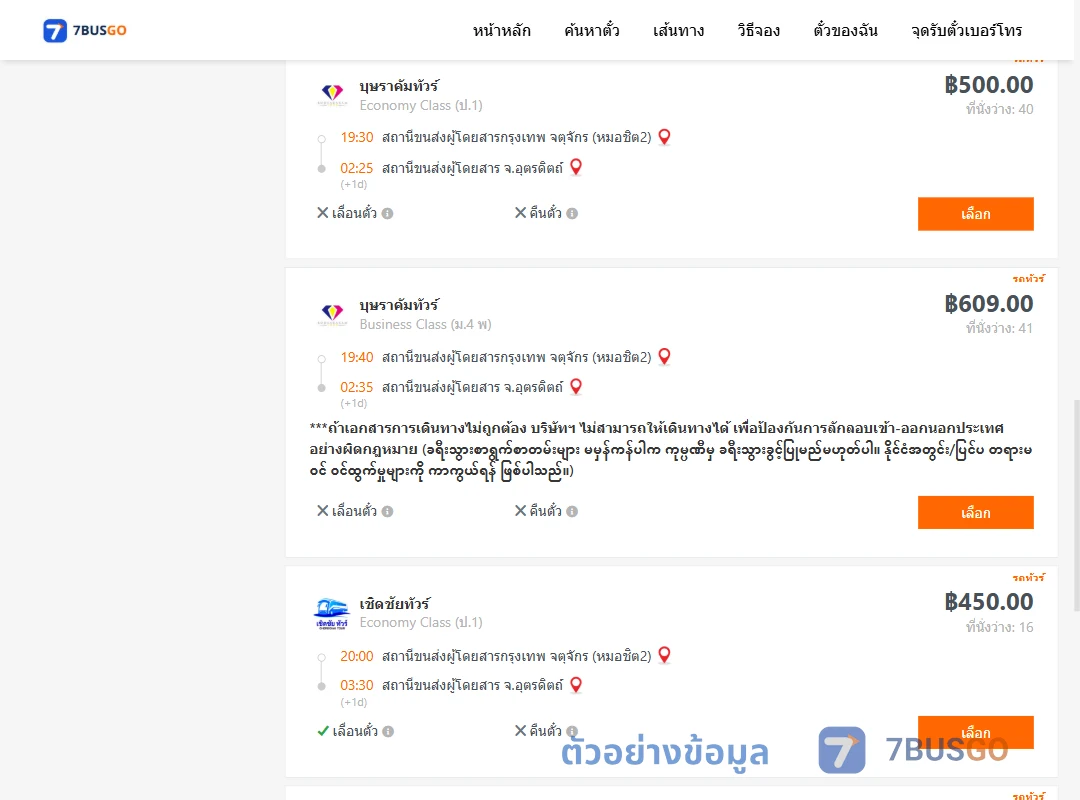Open the วิธีจอง menu item

[x=758, y=30]
